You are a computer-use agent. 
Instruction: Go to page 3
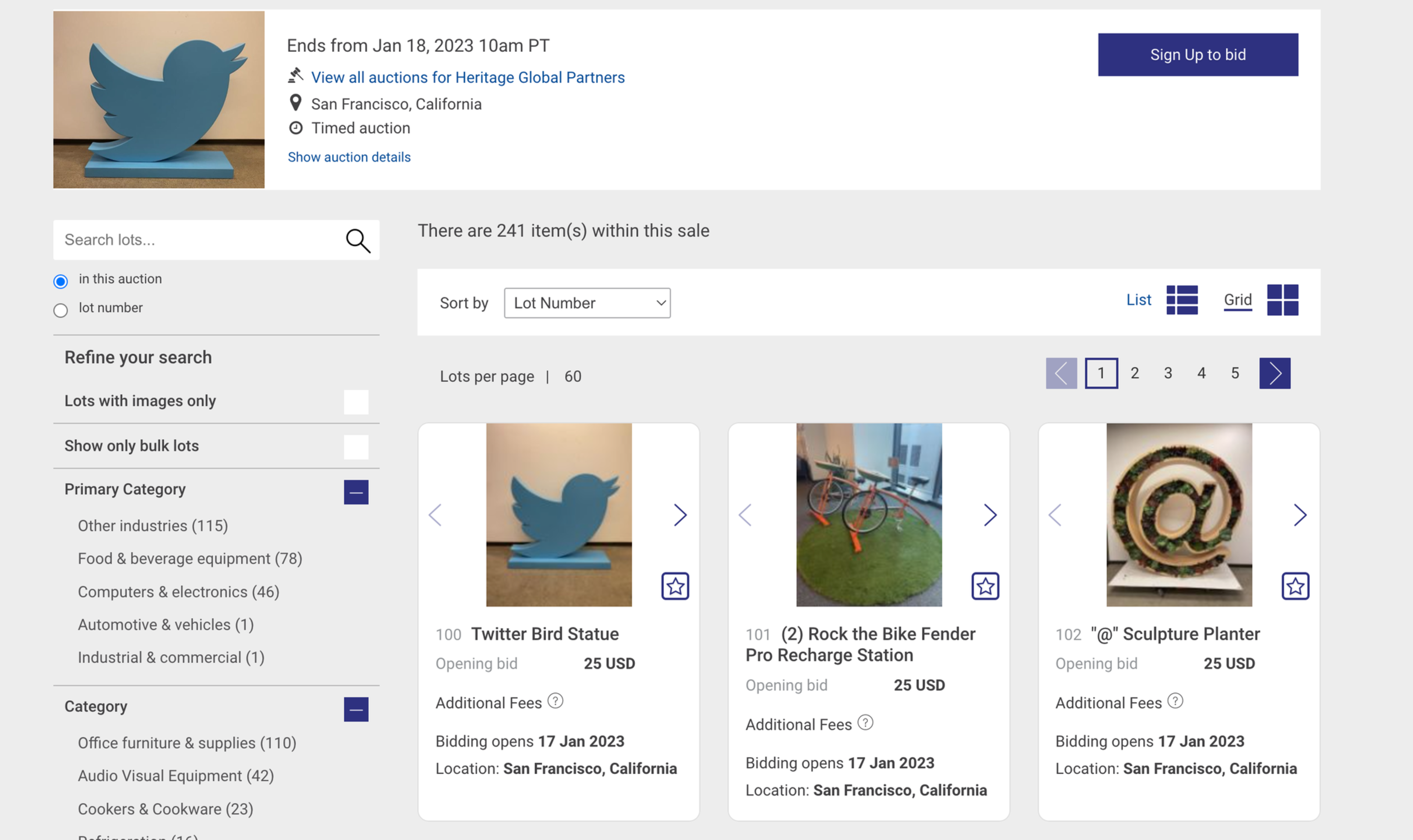pos(1168,373)
